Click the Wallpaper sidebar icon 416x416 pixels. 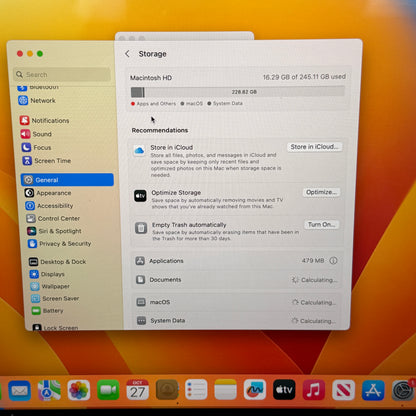35,286
